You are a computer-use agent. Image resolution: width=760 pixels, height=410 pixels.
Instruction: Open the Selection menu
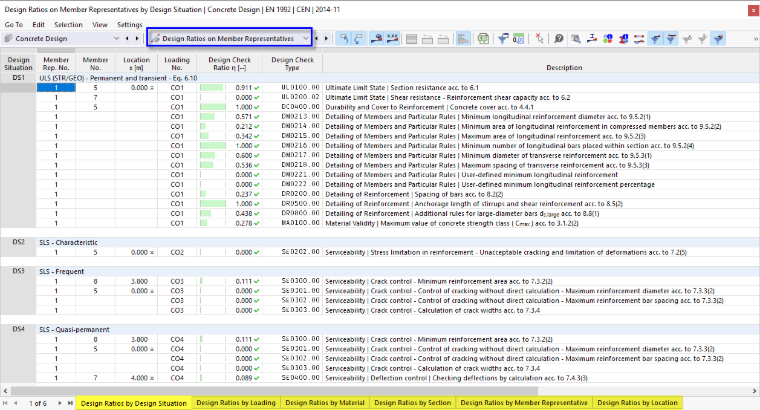(x=68, y=24)
